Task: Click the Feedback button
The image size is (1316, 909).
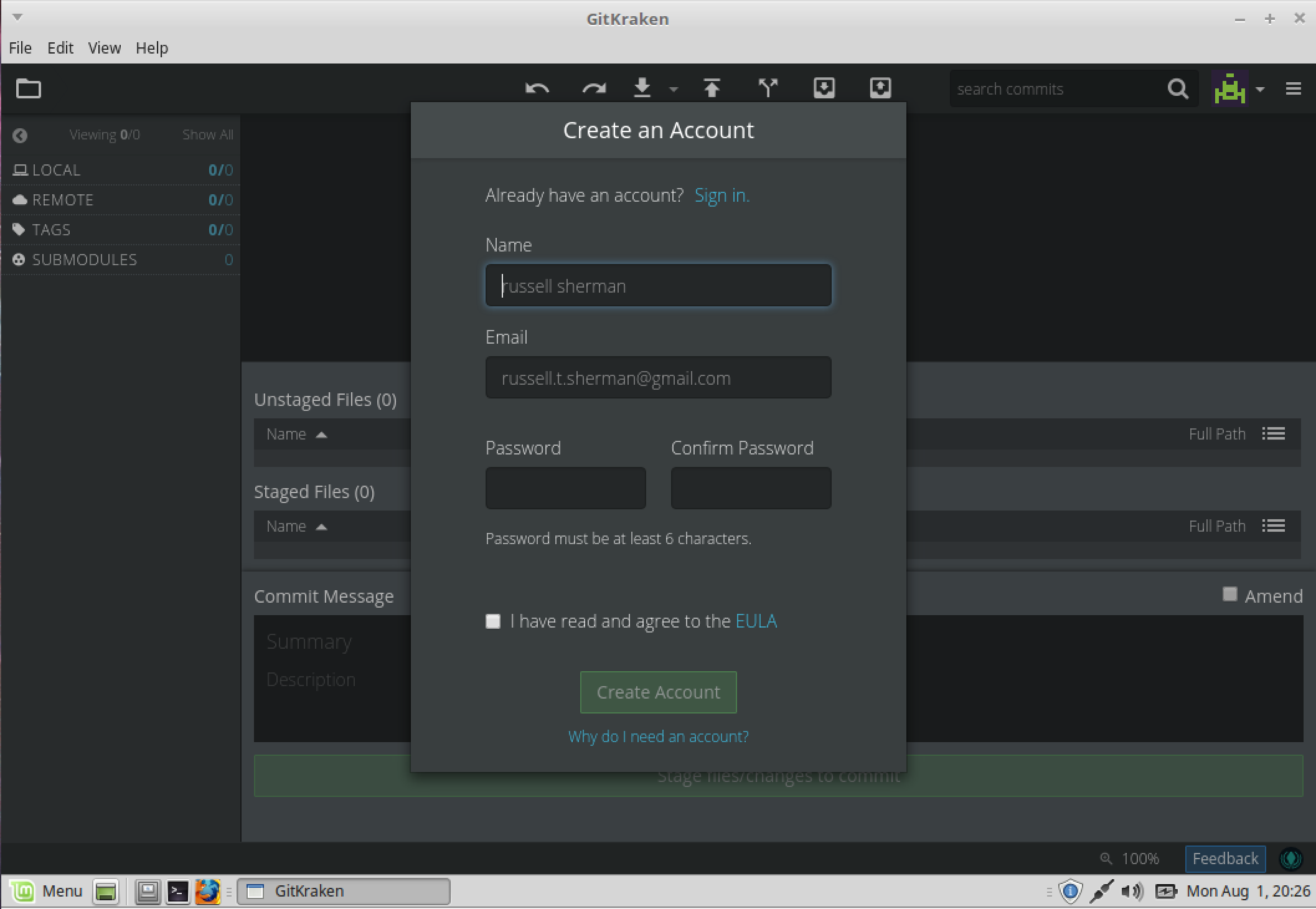Action: pos(1225,859)
